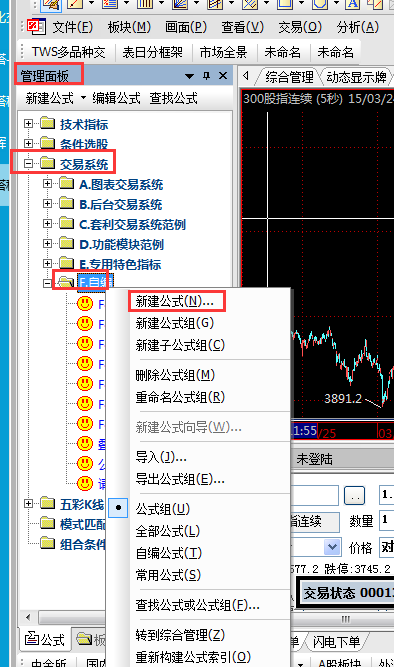The image size is (394, 667).
Task: Click the open F.自编 folder icon
Action: [66, 282]
